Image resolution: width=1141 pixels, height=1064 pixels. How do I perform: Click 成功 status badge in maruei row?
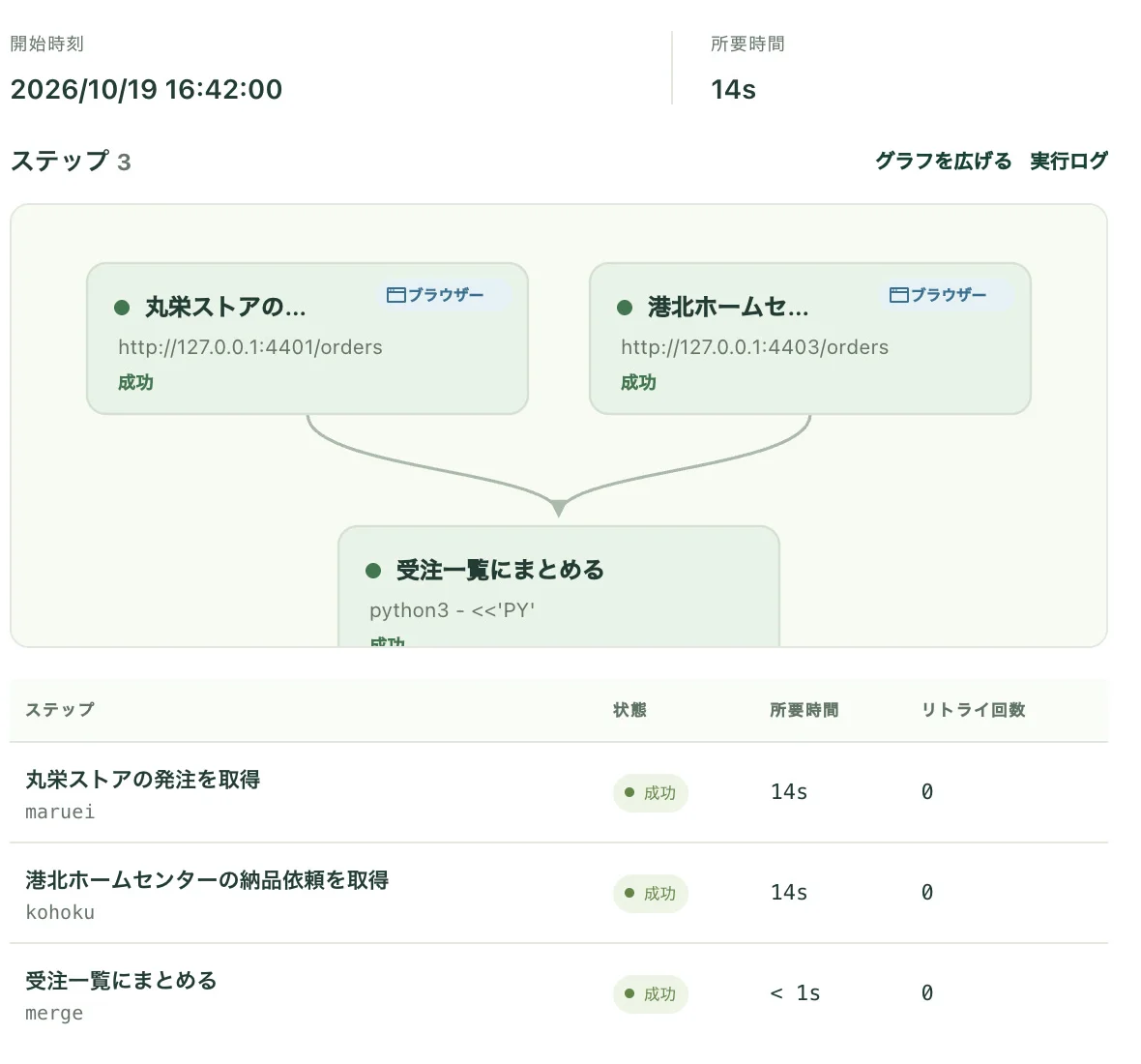point(651,792)
